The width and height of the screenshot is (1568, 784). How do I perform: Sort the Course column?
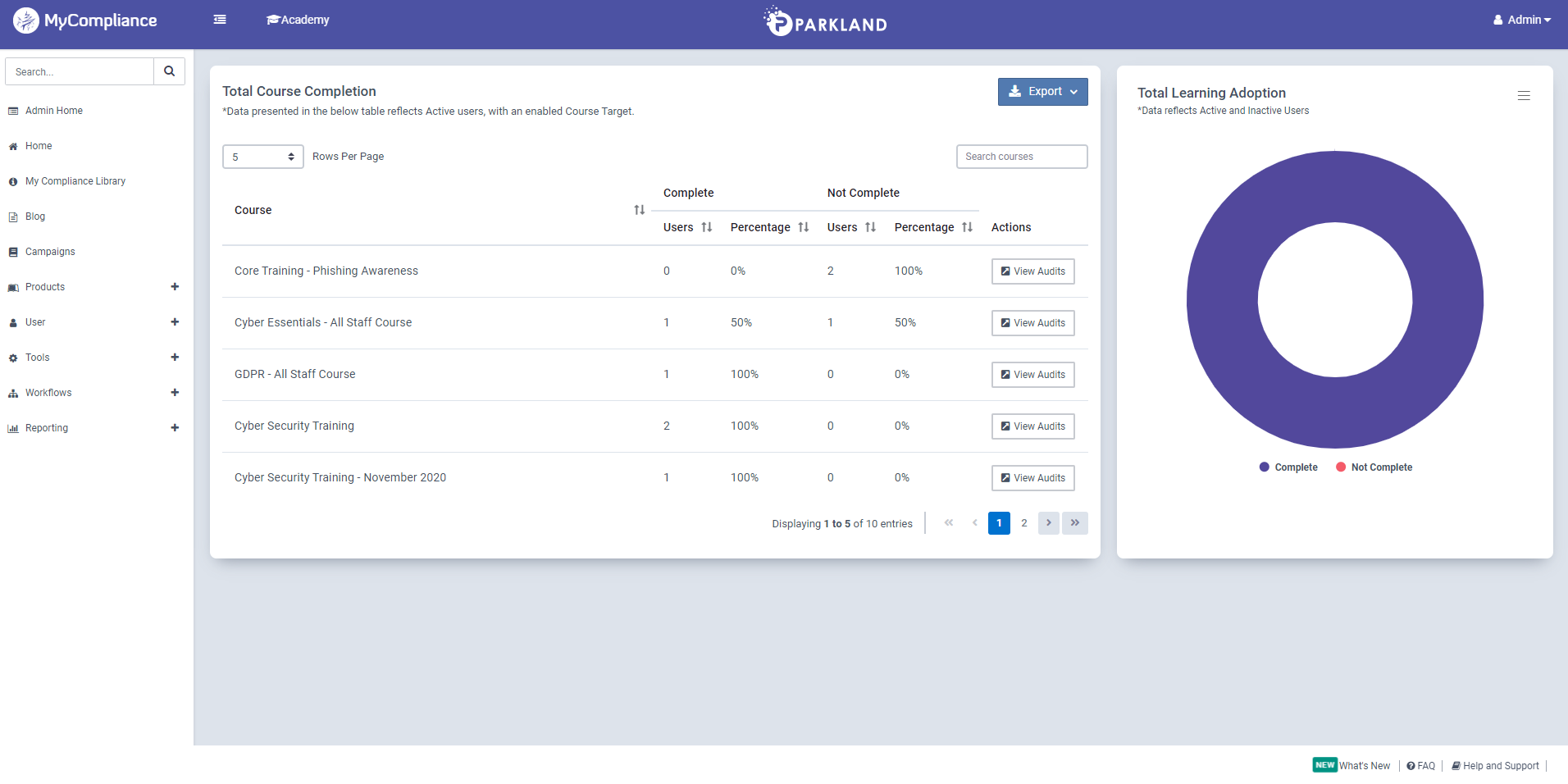(638, 209)
